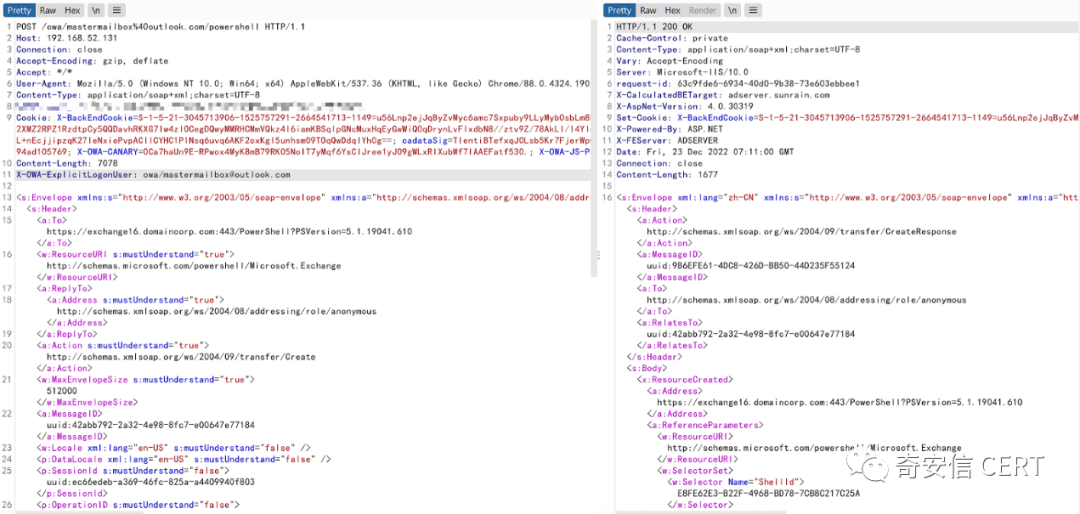Click the x:ResourceCreated opening tag
The image size is (1080, 514).
click(685, 380)
